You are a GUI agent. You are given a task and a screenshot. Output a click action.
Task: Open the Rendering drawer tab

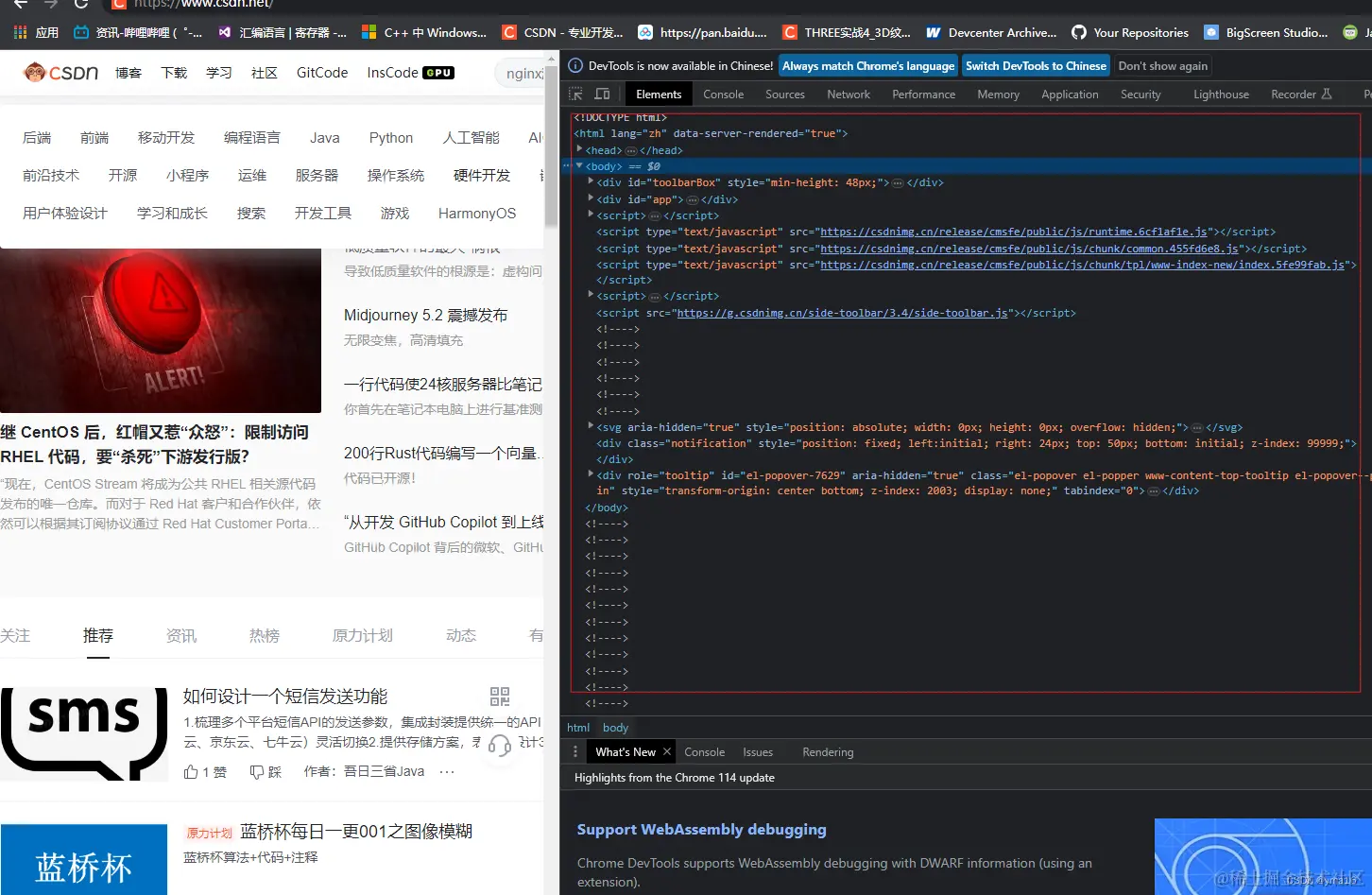(x=828, y=751)
